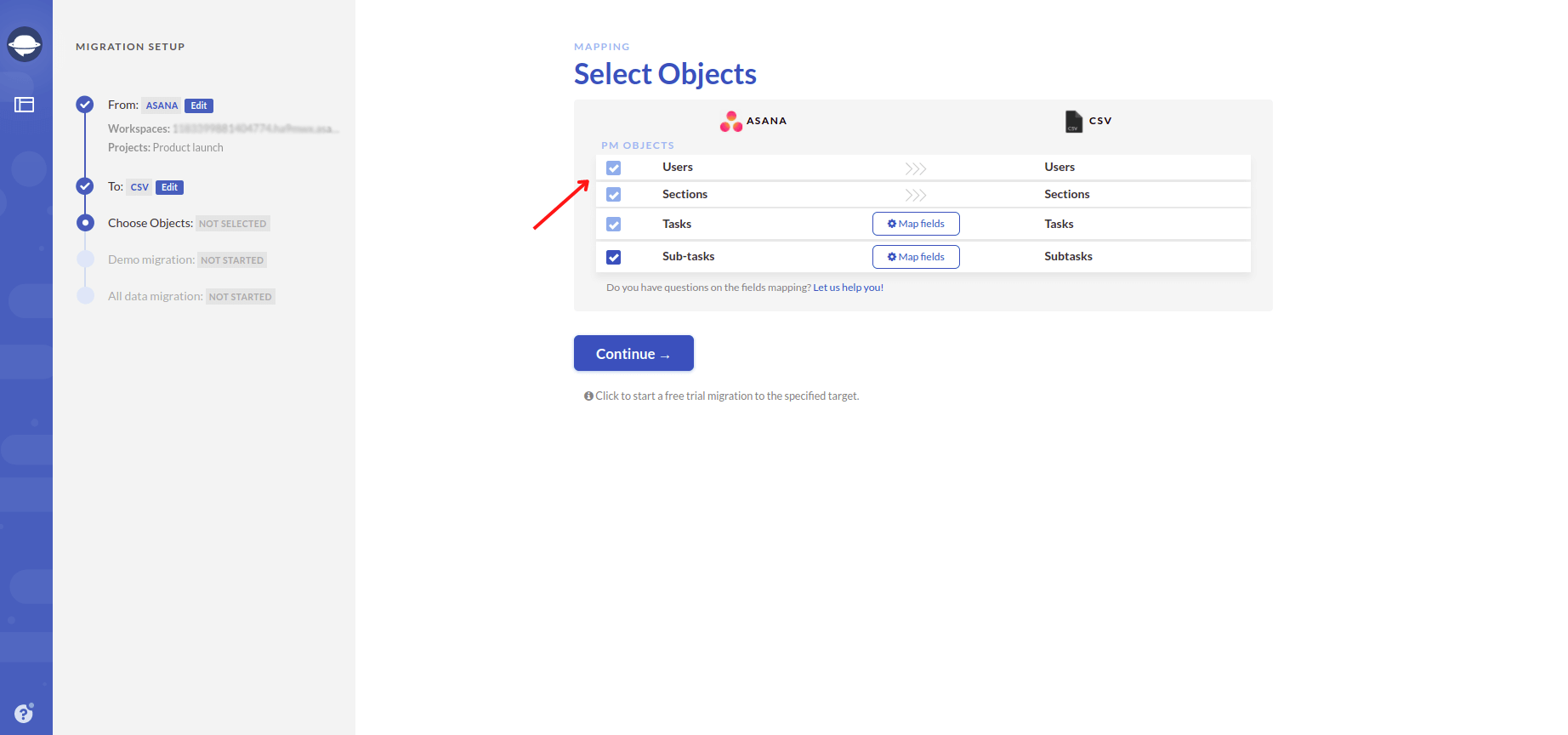The width and height of the screenshot is (1568, 735).
Task: Open Map fields for Sub-tasks
Action: coord(916,257)
